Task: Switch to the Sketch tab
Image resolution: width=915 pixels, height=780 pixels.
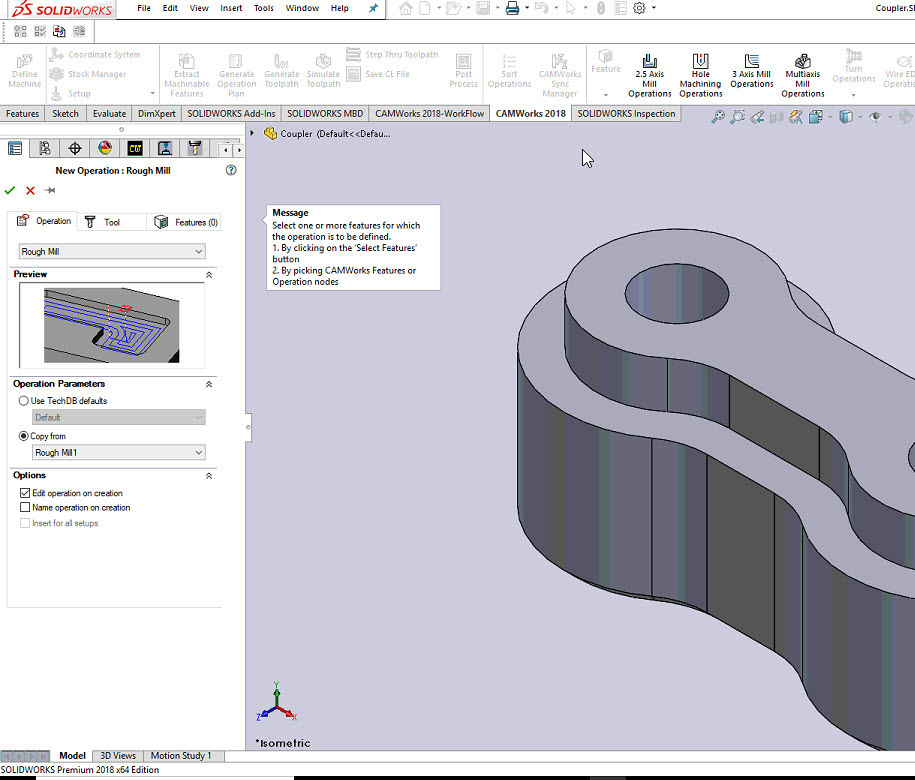Action: 65,114
